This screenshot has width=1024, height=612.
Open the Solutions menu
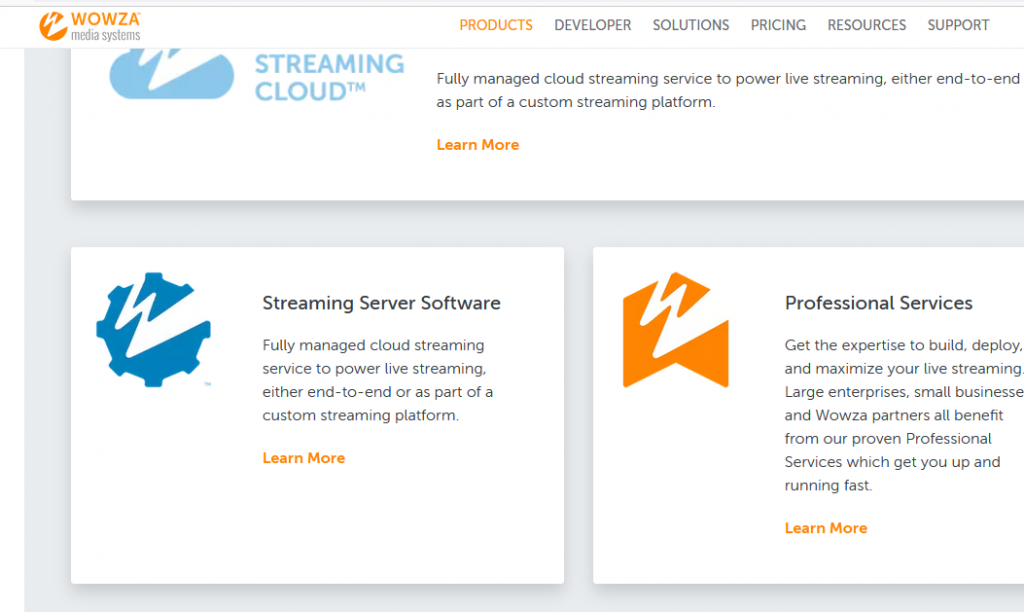(690, 25)
